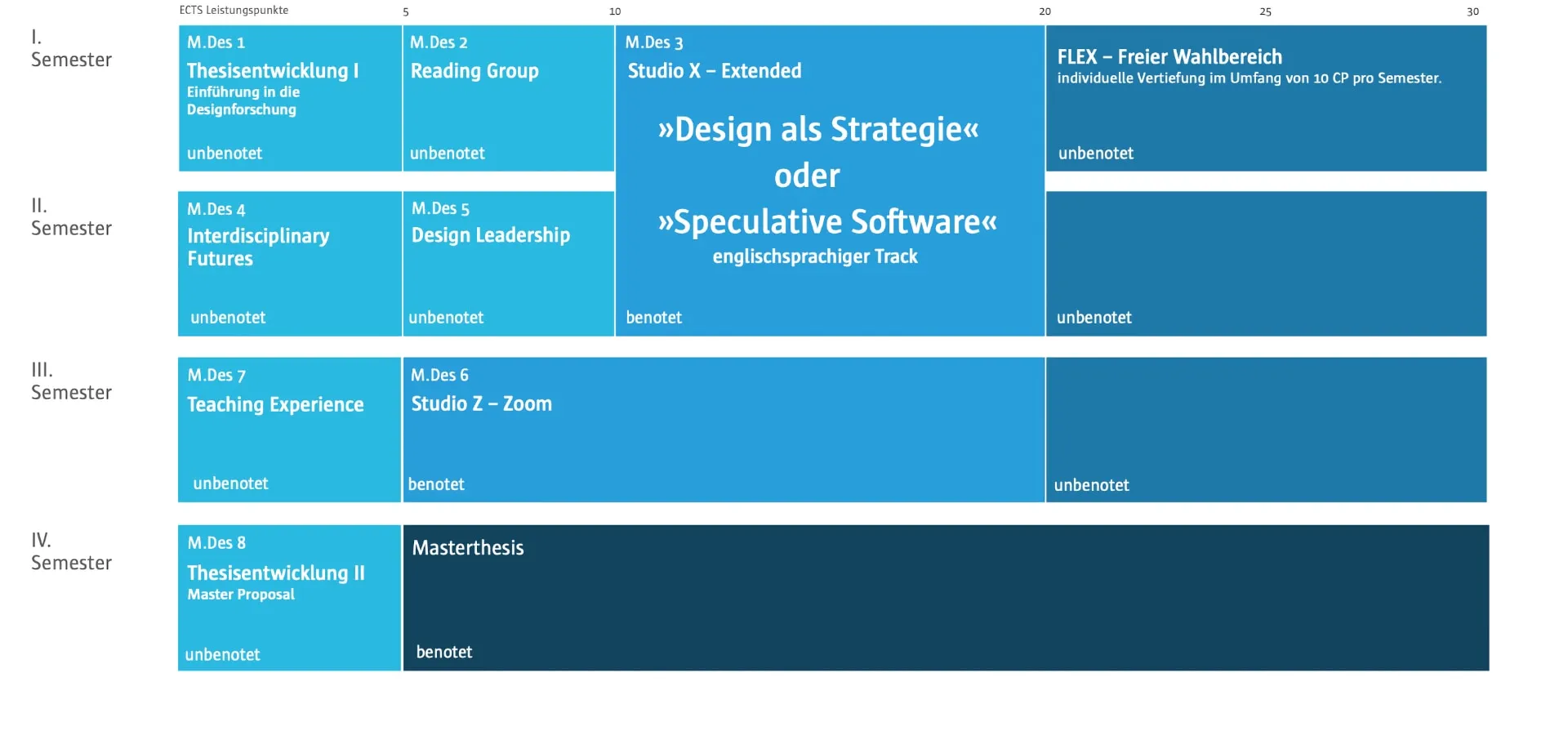Click the M.Des 8 Thesisentwicklung II block
The height and width of the screenshot is (753, 1568).
click(x=290, y=598)
